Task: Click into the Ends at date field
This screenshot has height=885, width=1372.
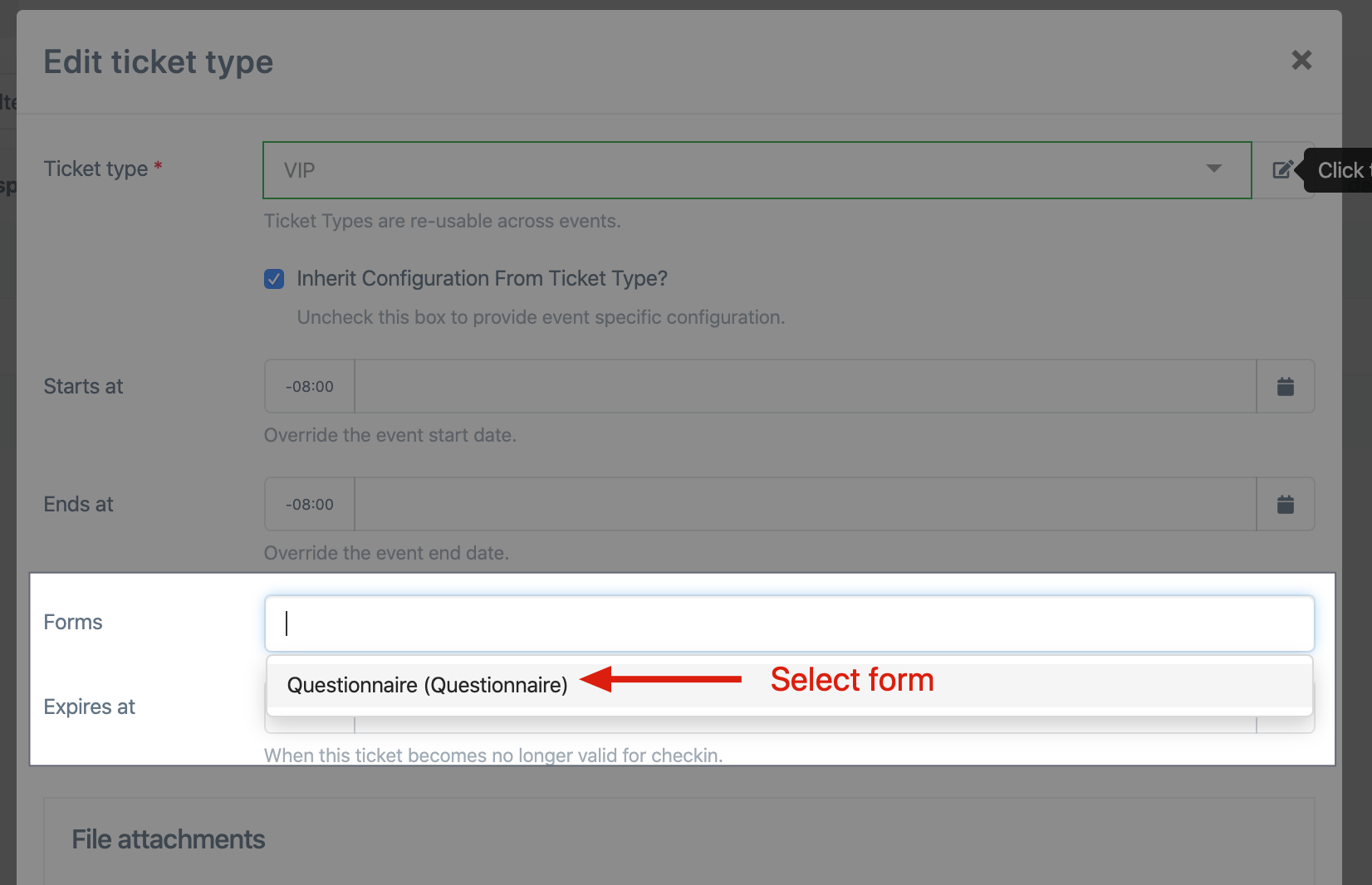Action: [x=806, y=504]
